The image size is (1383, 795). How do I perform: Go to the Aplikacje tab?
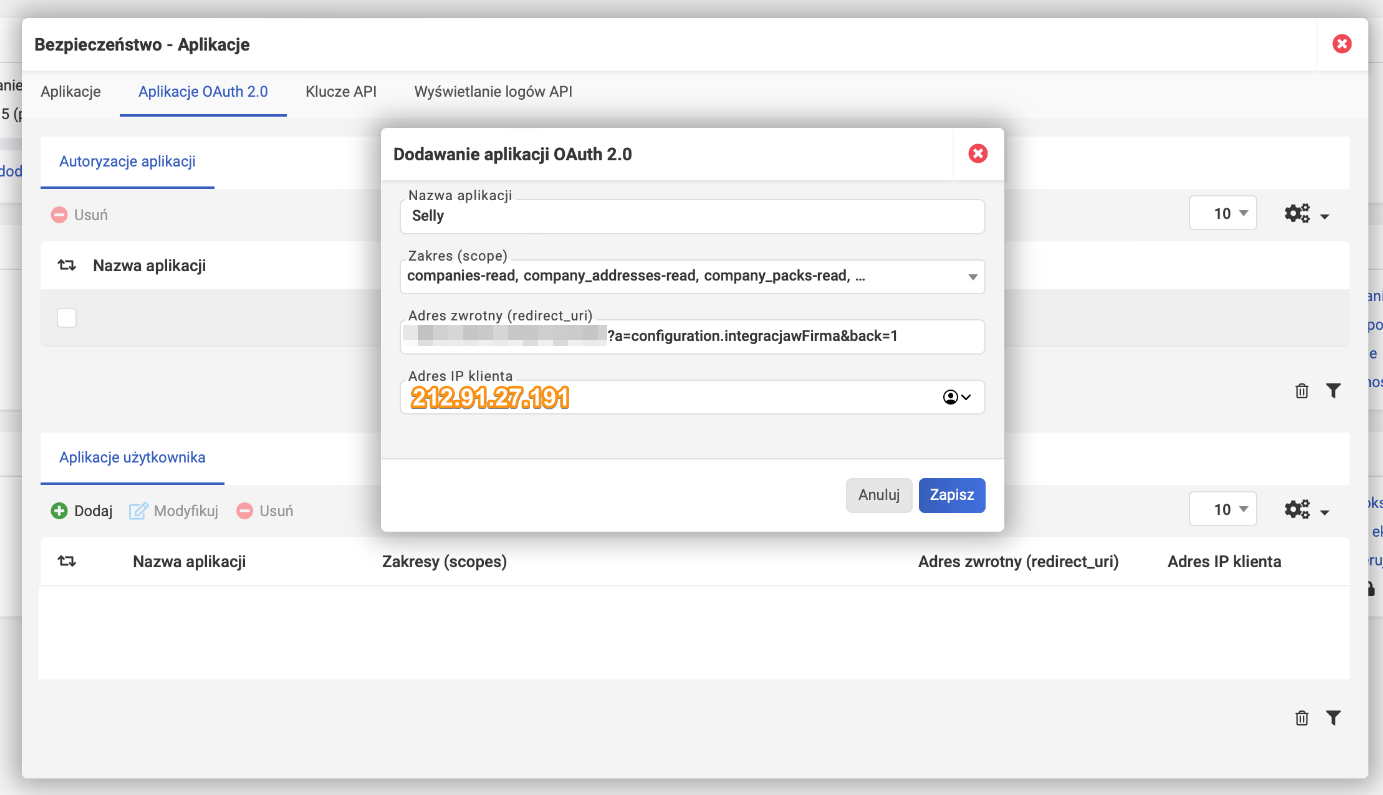71,92
